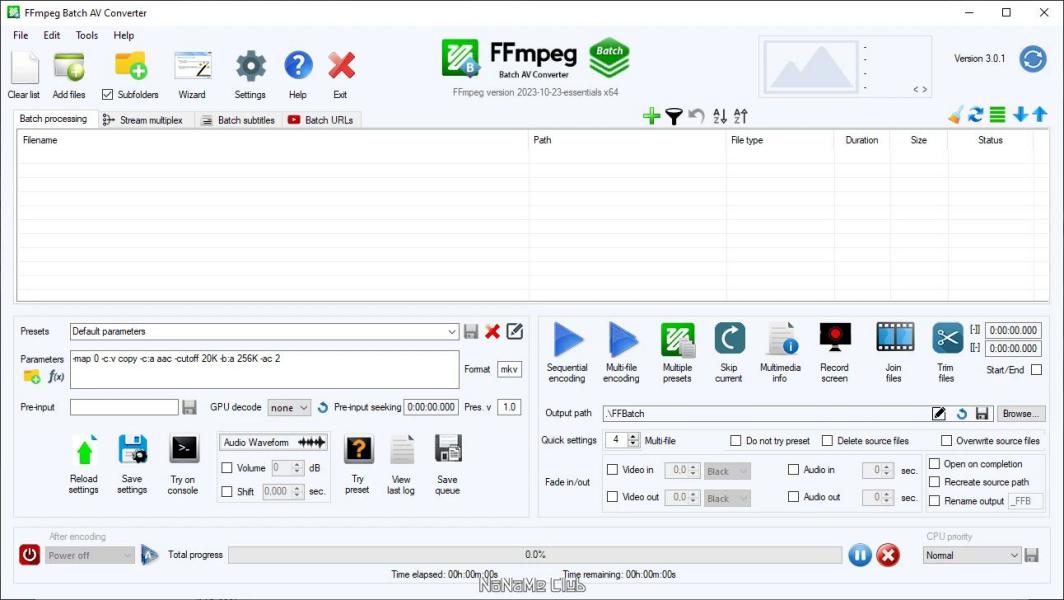Click the green plus add icon above file list
Screen dimensions: 1064x600
coord(651,116)
